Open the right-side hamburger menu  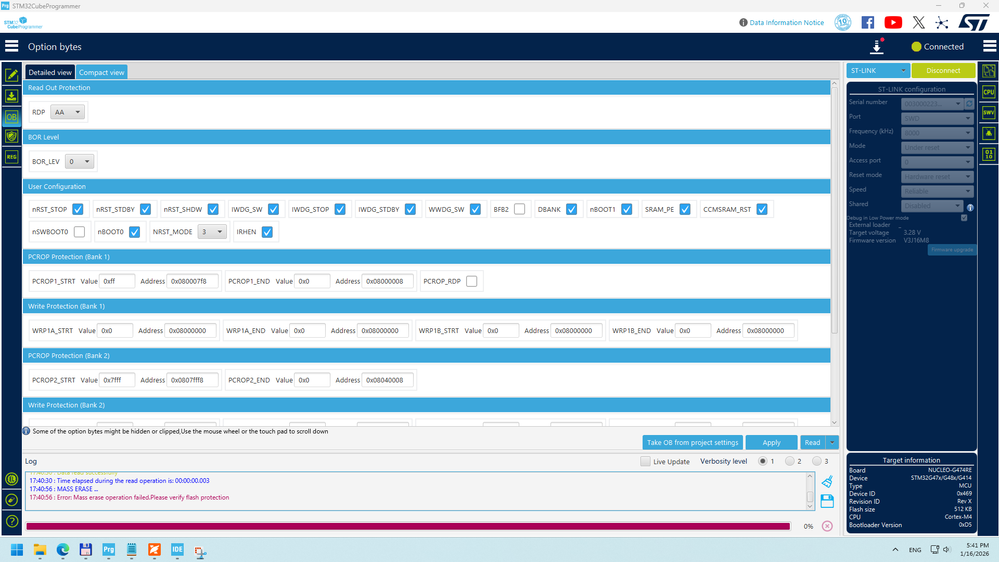(989, 46)
